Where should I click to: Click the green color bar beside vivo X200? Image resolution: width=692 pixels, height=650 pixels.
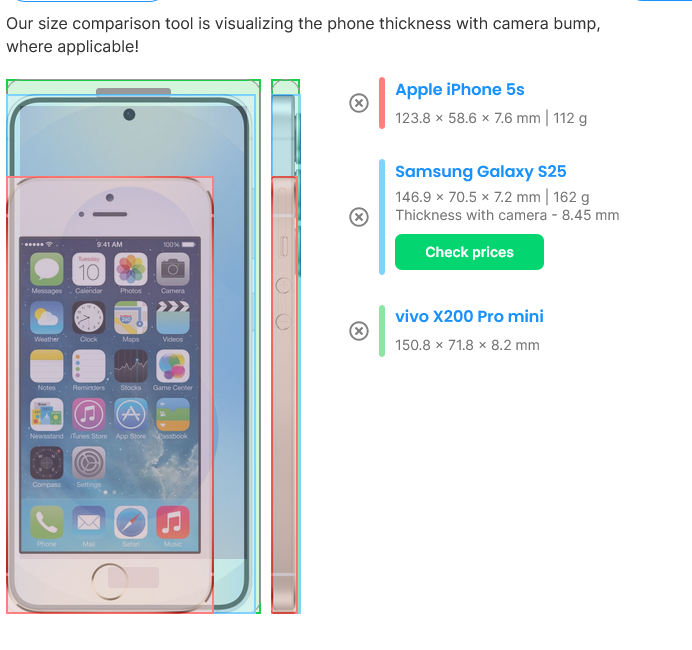(382, 331)
